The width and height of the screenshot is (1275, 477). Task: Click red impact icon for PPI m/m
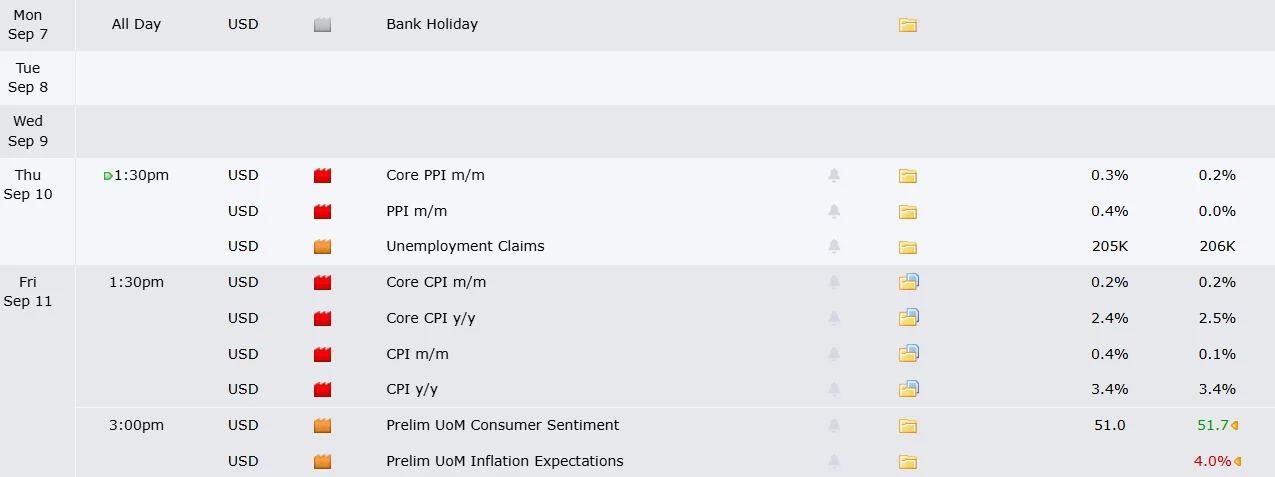(x=322, y=212)
